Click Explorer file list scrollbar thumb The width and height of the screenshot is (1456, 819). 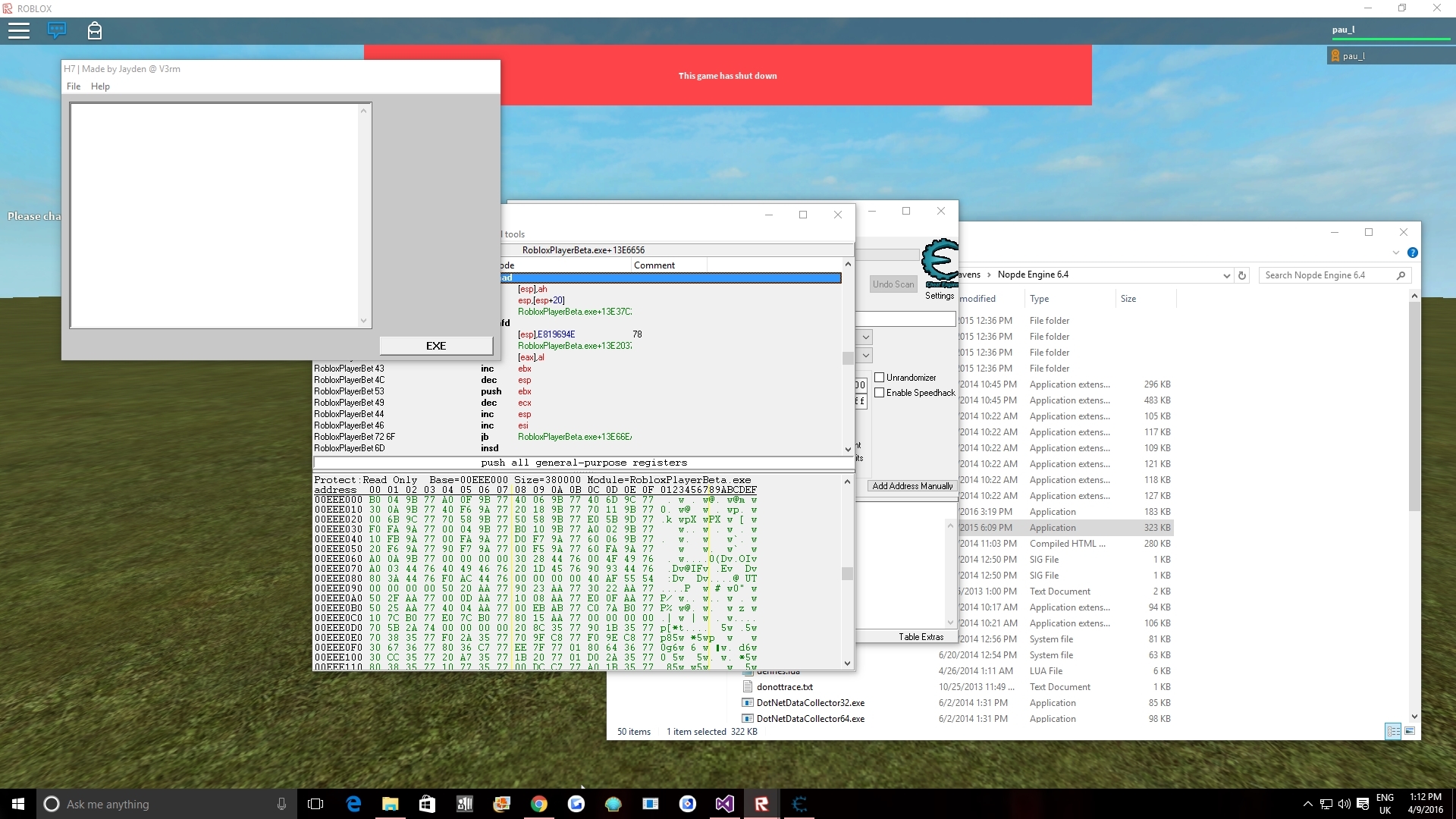coord(1414,407)
